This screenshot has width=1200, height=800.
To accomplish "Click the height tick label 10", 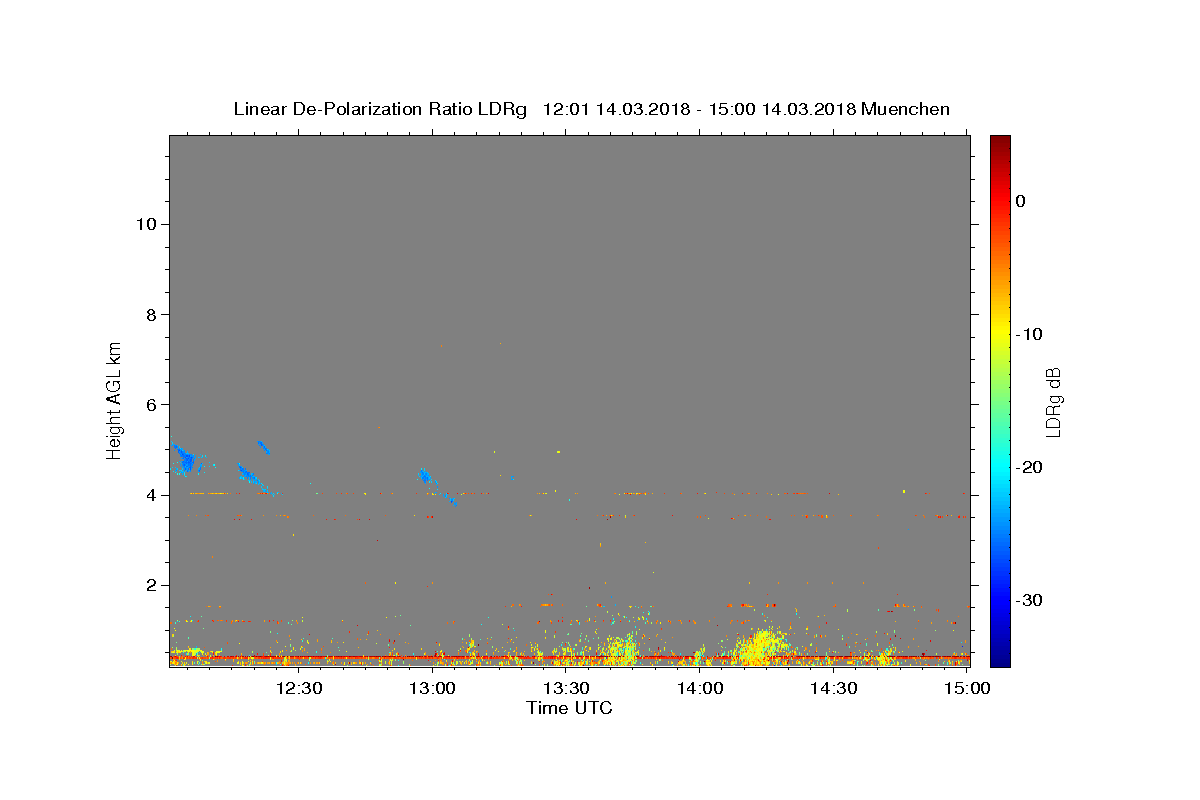I will pyautogui.click(x=145, y=224).
